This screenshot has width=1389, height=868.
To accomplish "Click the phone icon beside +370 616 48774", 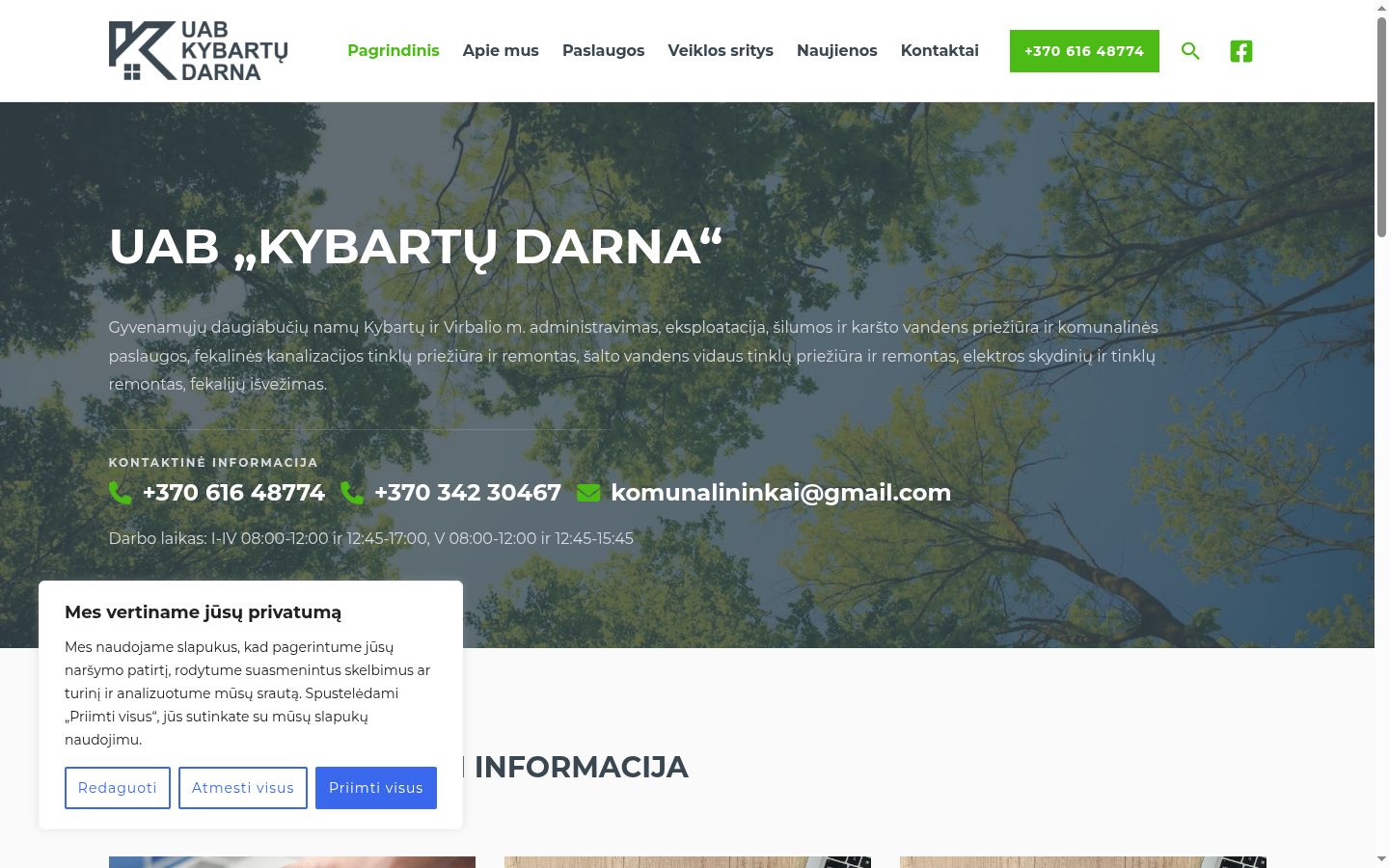I will click(x=121, y=493).
